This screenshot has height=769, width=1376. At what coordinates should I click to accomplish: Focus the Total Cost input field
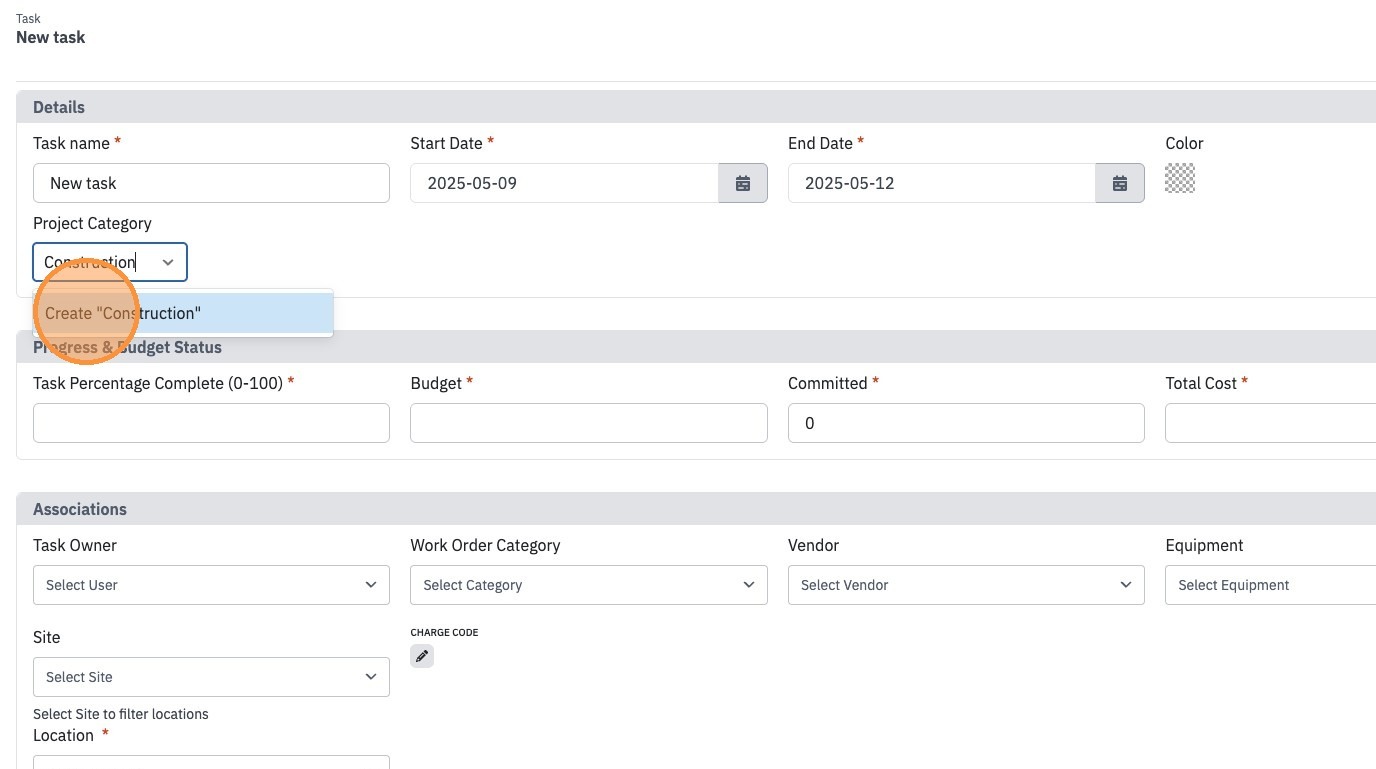pos(1271,423)
